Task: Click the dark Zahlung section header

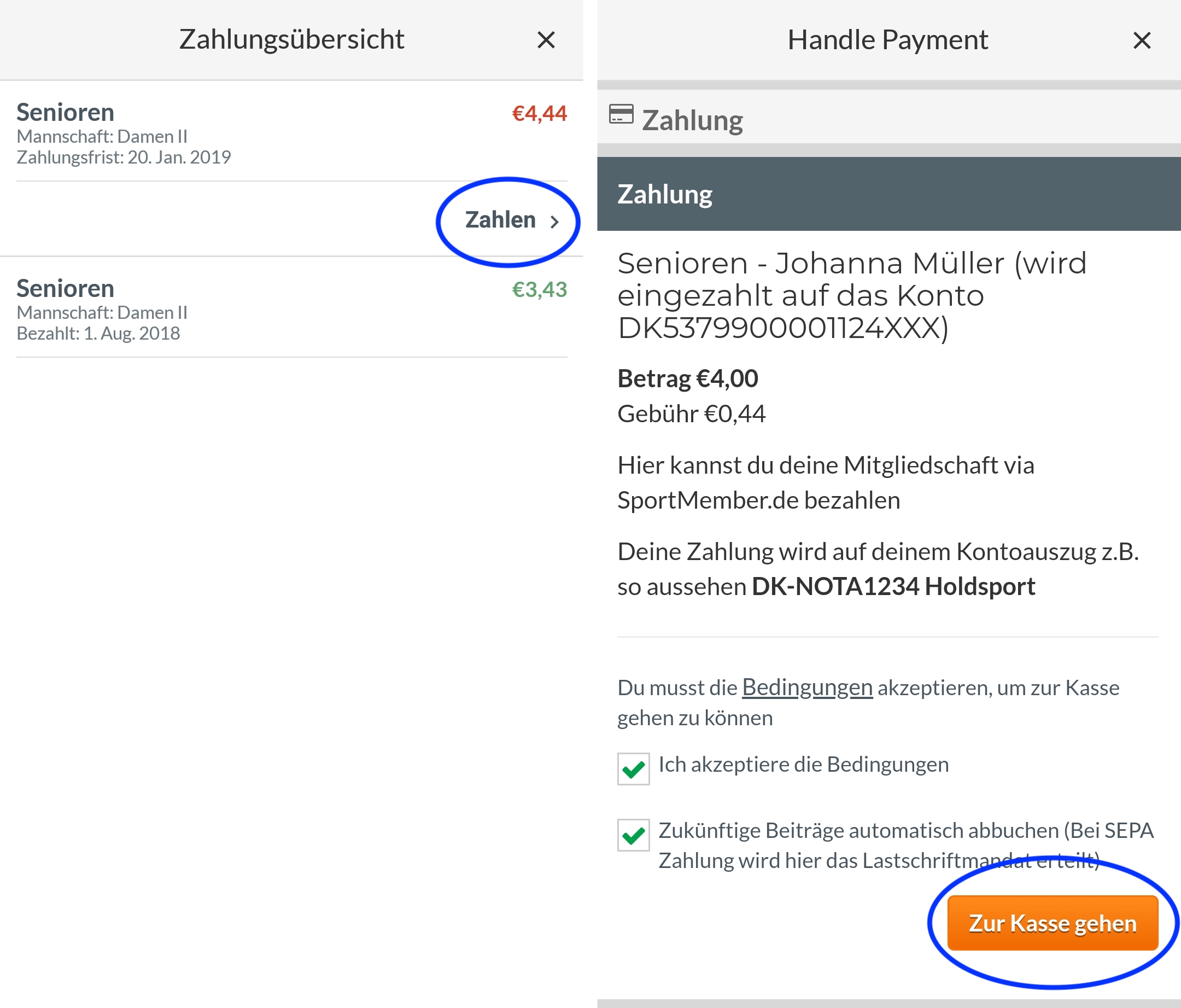Action: pyautogui.click(x=888, y=194)
